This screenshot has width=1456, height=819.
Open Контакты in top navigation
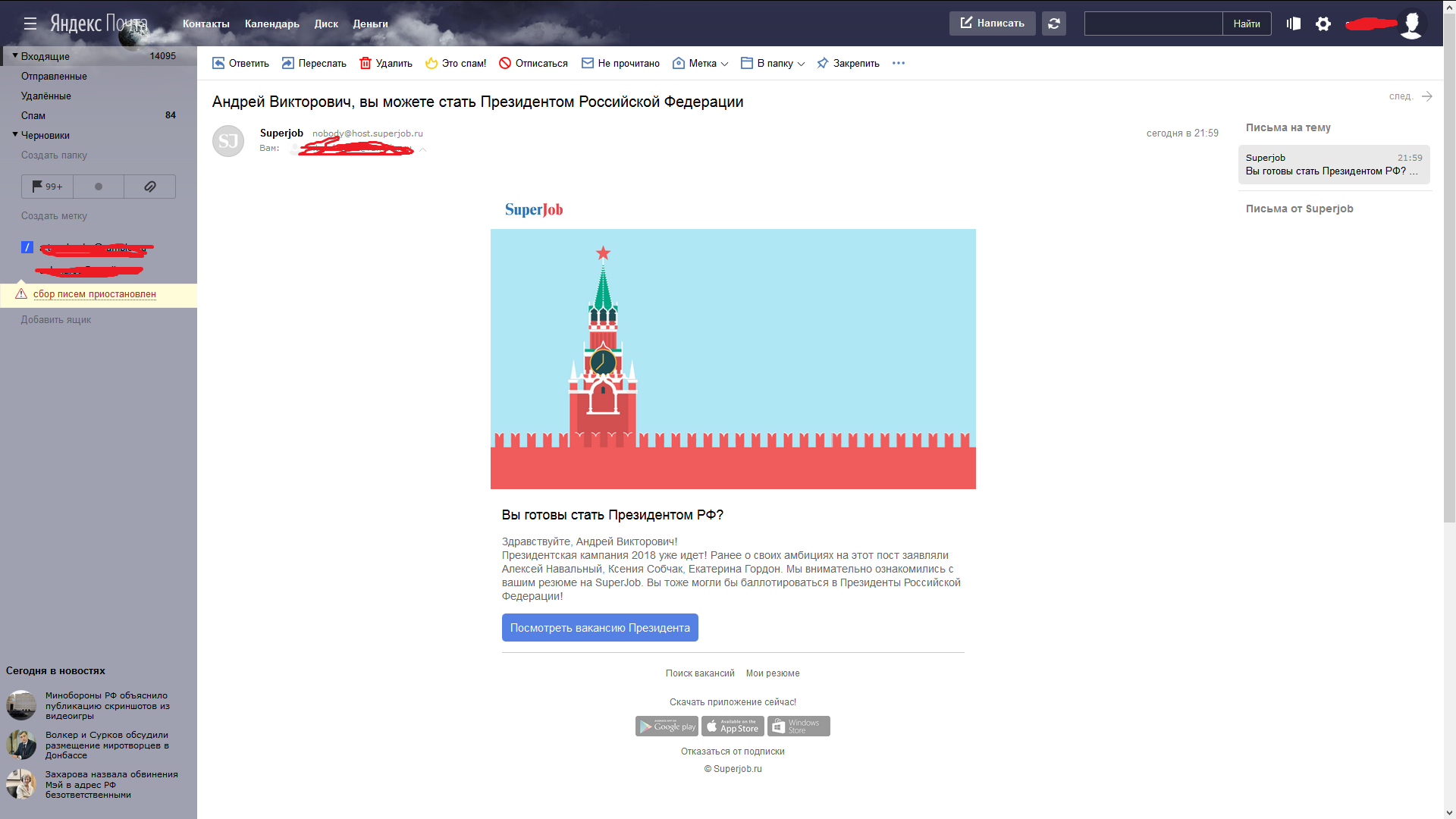[x=206, y=24]
